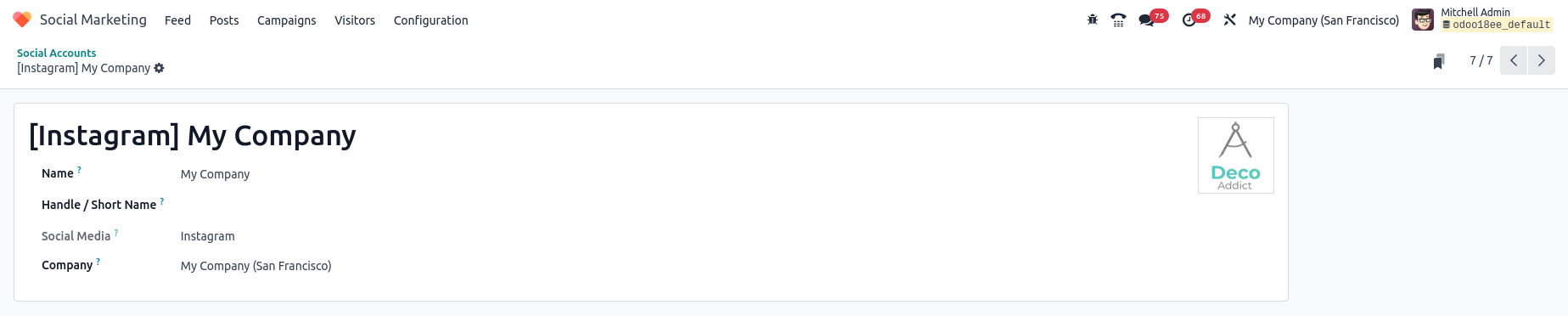
Task: Go to the next record arrow
Action: (1542, 60)
